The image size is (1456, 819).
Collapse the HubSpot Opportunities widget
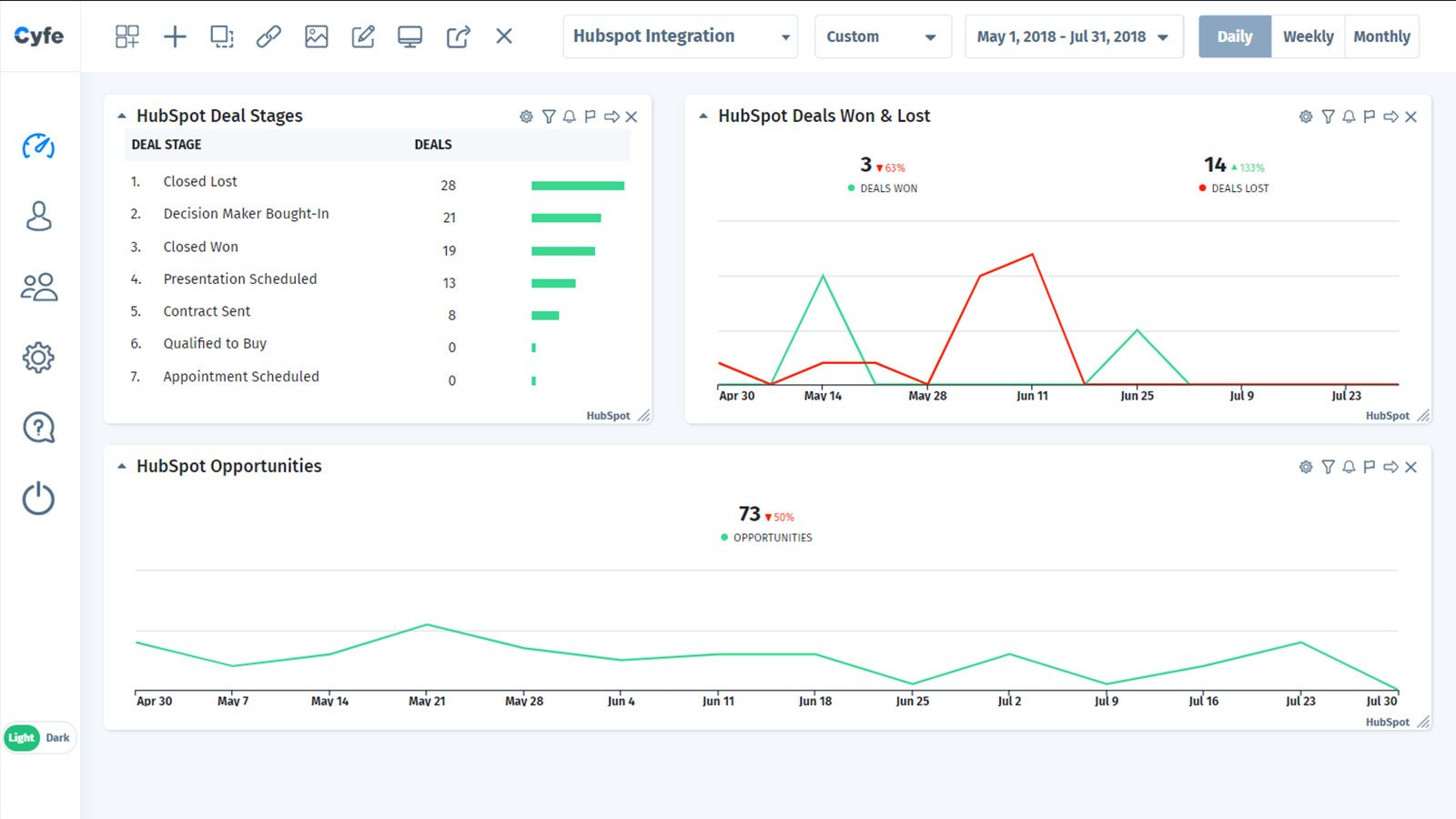[122, 466]
